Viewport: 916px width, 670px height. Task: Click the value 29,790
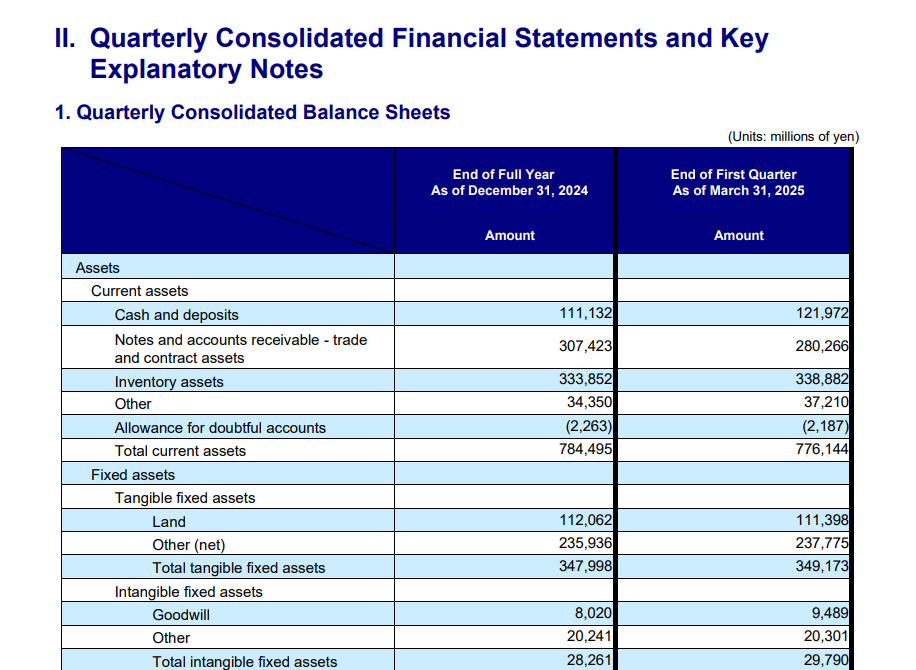[826, 660]
